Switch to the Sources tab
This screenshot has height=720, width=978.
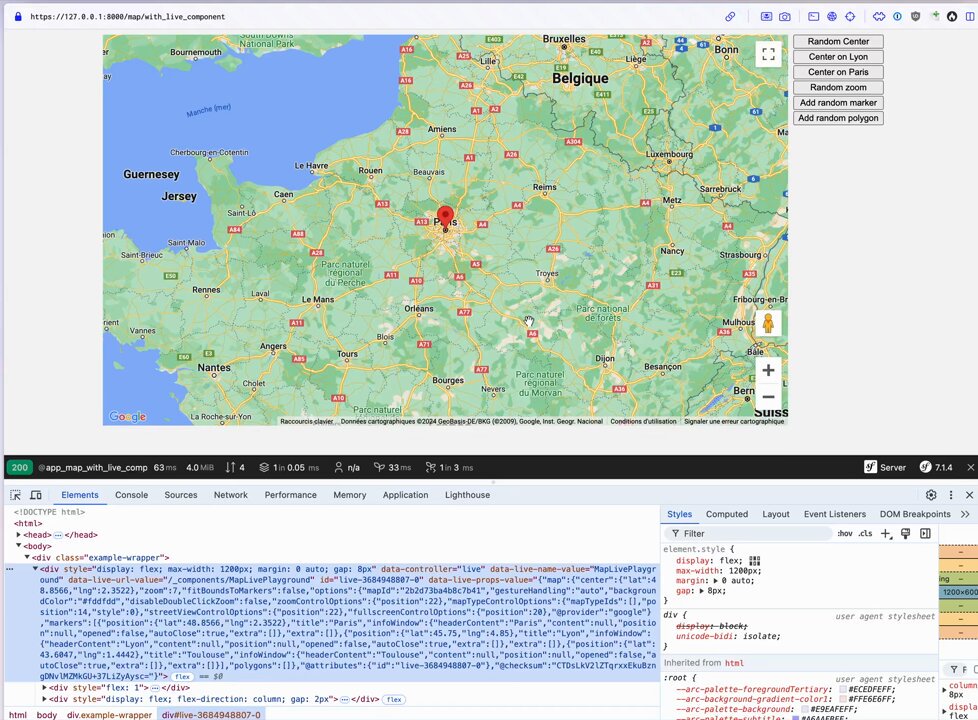click(x=181, y=495)
